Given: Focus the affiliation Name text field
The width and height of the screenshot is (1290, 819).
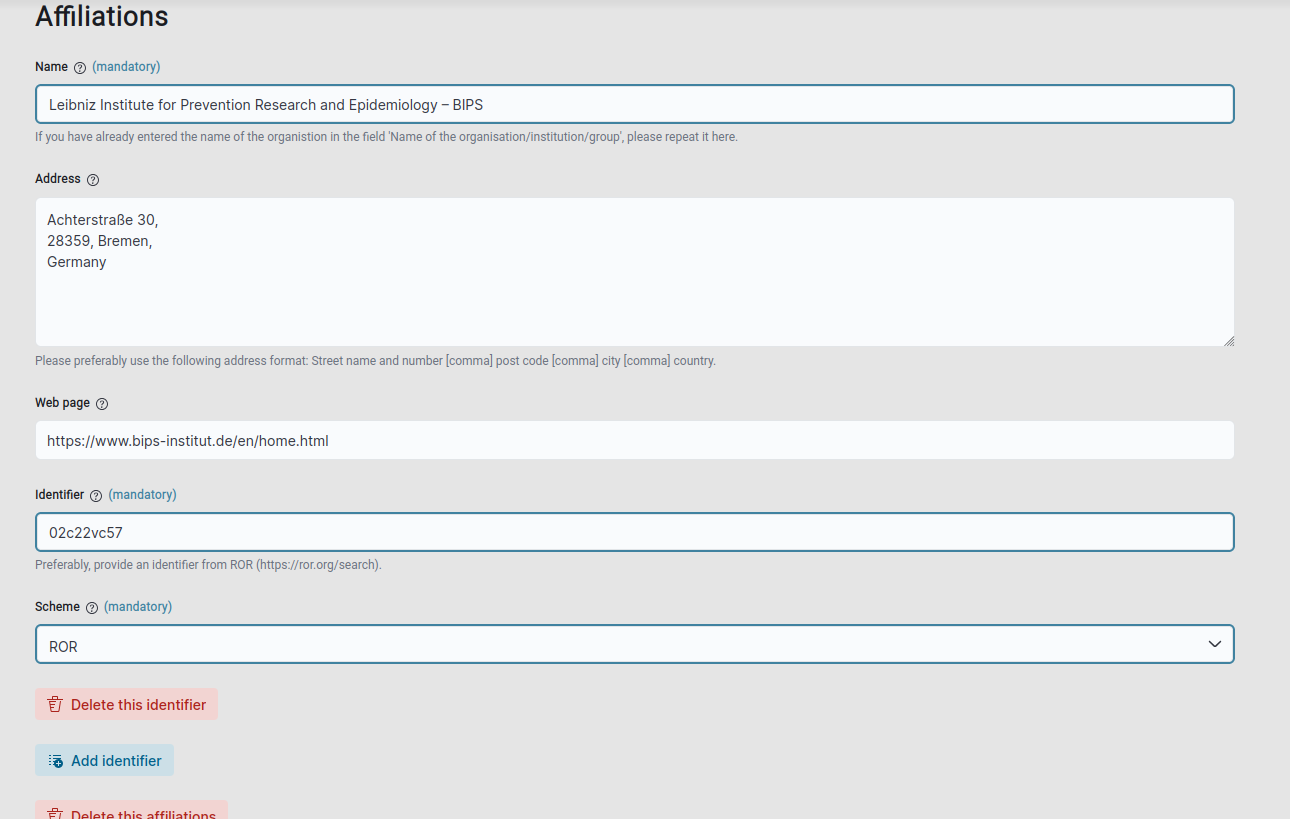Looking at the screenshot, I should (634, 105).
